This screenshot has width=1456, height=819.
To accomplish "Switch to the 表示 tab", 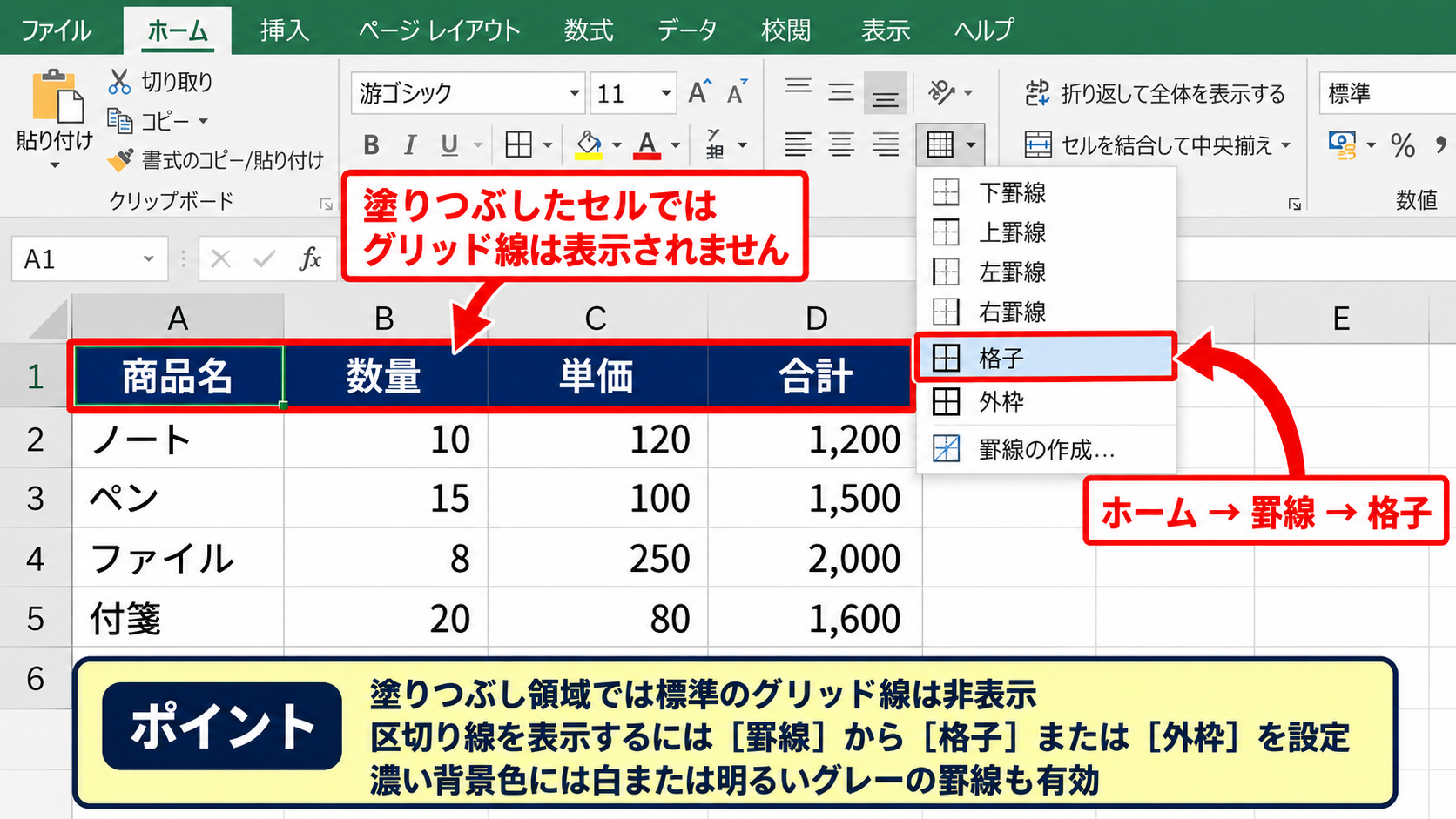I will coord(886,30).
